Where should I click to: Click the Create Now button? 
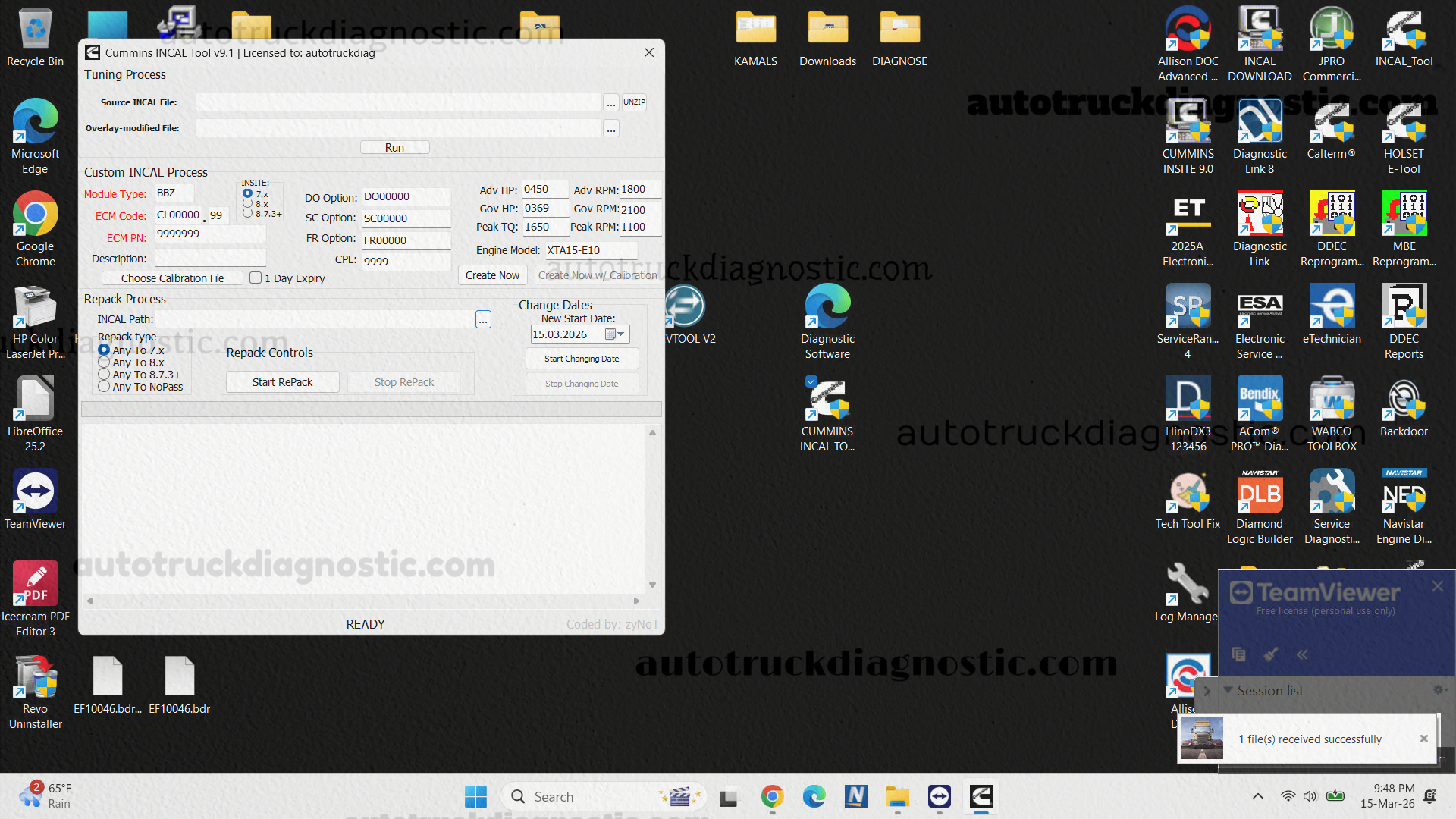point(492,275)
